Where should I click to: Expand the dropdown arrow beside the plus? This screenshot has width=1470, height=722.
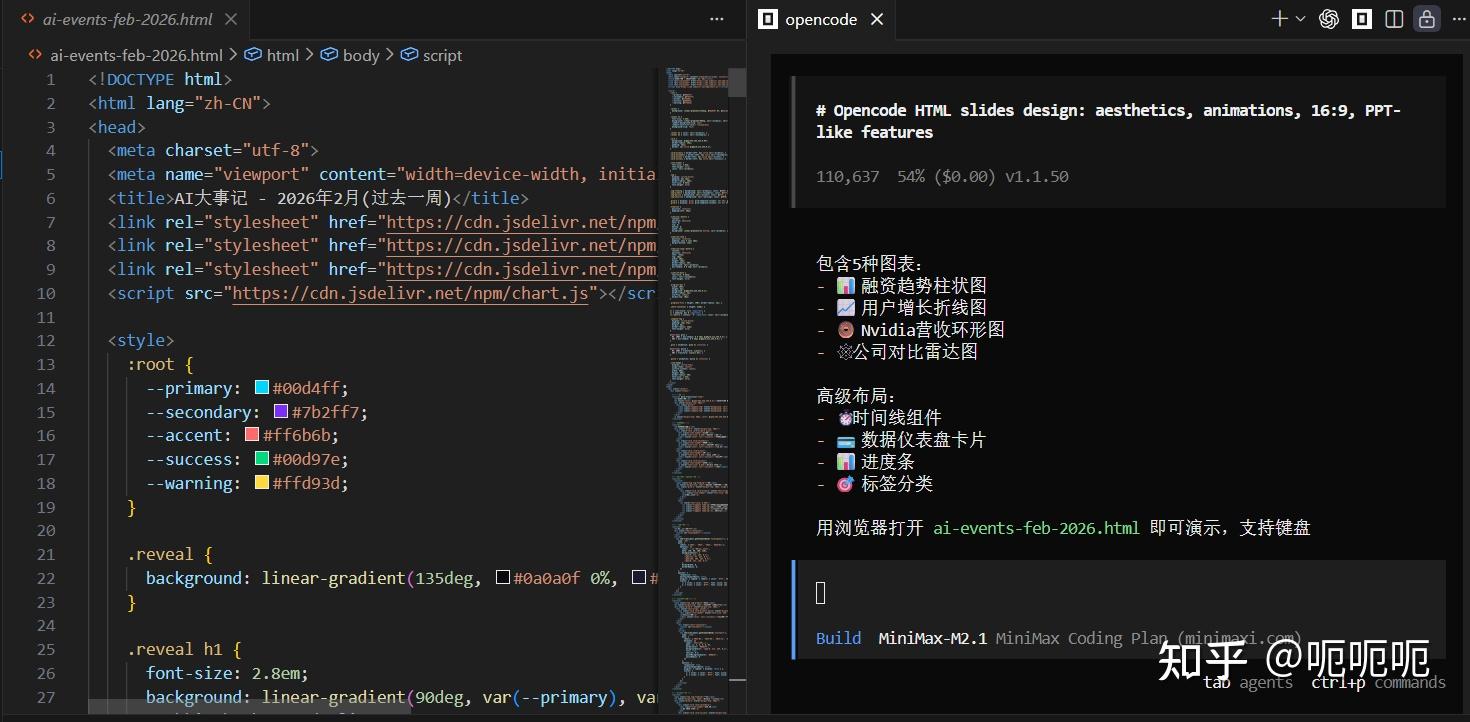(x=1301, y=19)
